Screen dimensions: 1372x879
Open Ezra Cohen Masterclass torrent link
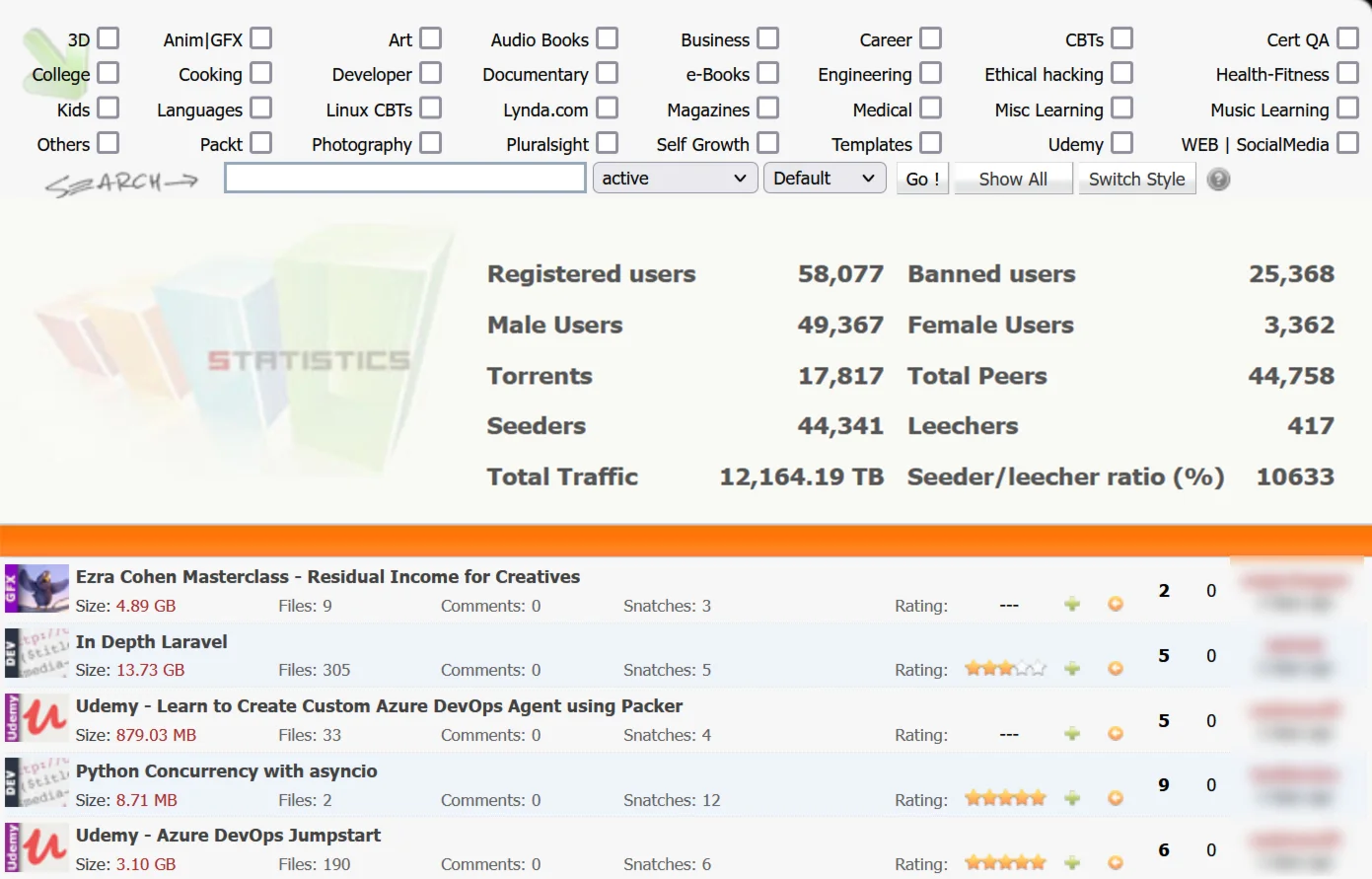(x=327, y=577)
